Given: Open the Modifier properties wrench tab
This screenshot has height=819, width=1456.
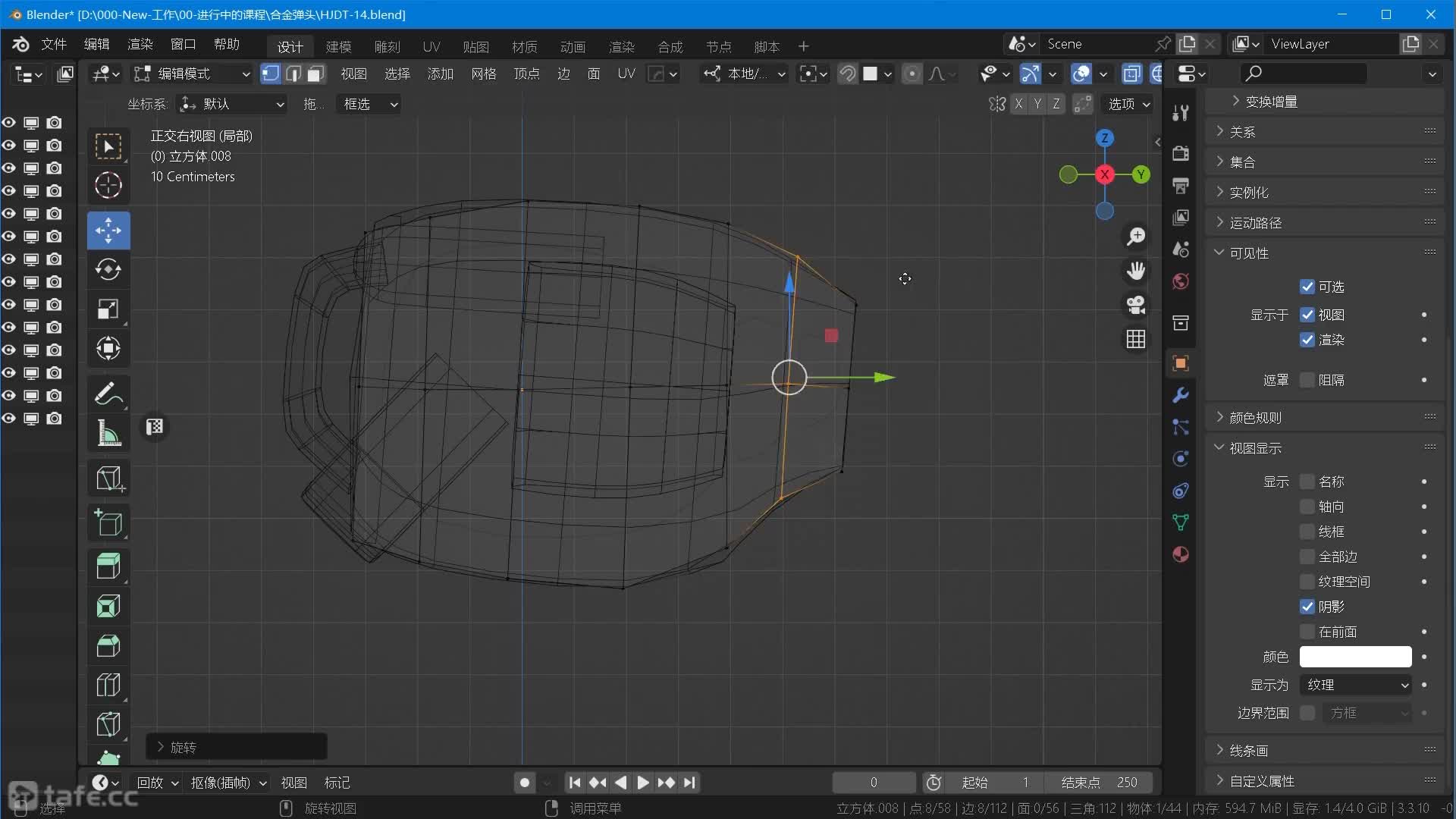Looking at the screenshot, I should 1180,395.
